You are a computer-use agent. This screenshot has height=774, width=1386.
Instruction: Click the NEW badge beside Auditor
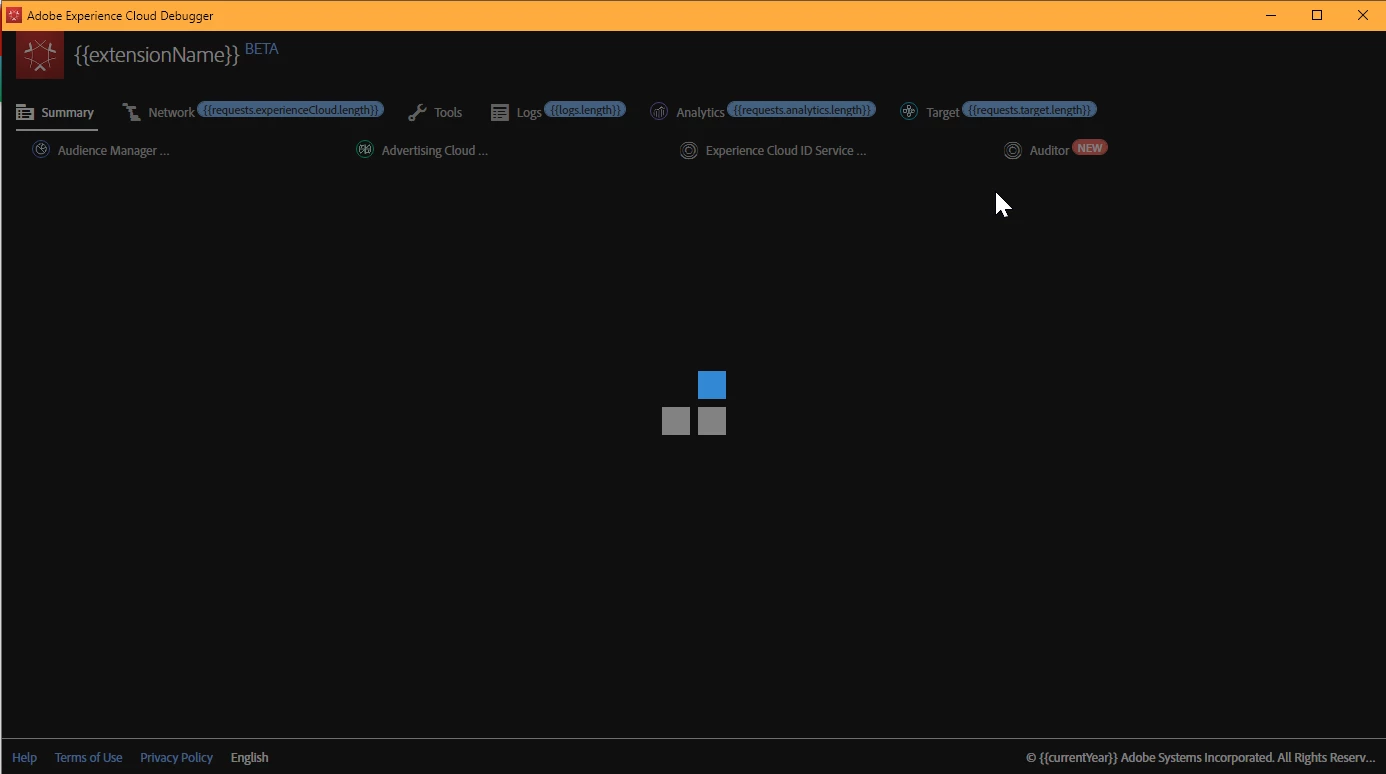1090,148
